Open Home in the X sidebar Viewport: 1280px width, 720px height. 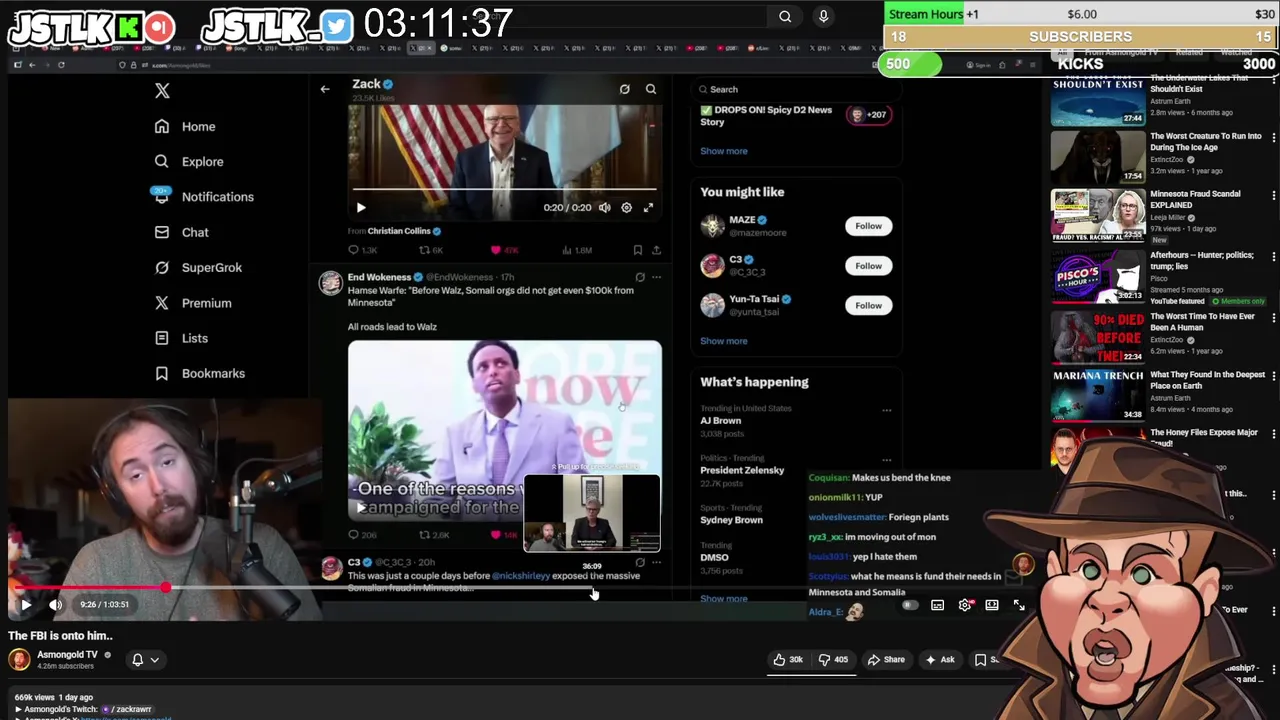pyautogui.click(x=185, y=127)
